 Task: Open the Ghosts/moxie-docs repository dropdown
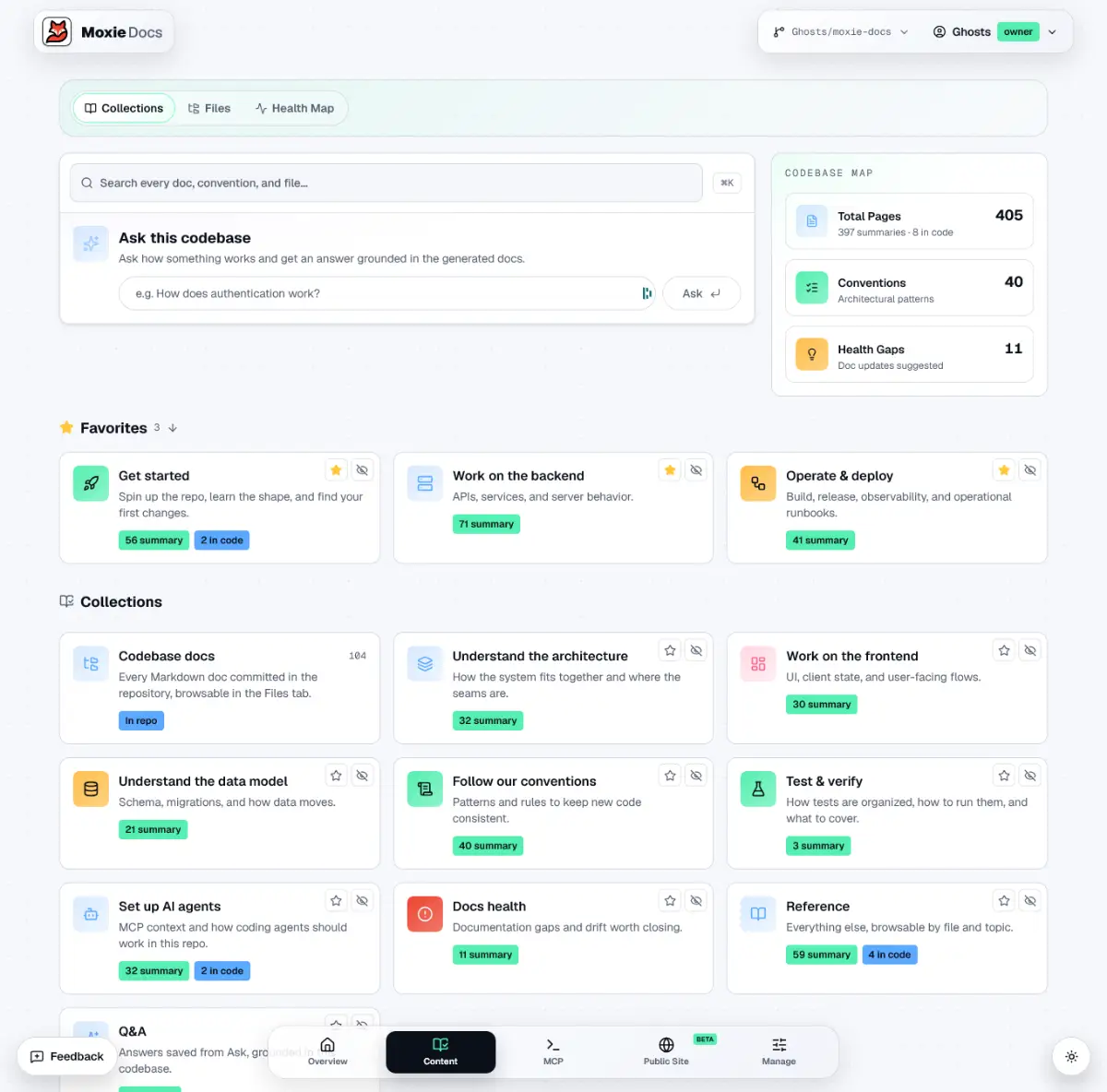coord(840,31)
